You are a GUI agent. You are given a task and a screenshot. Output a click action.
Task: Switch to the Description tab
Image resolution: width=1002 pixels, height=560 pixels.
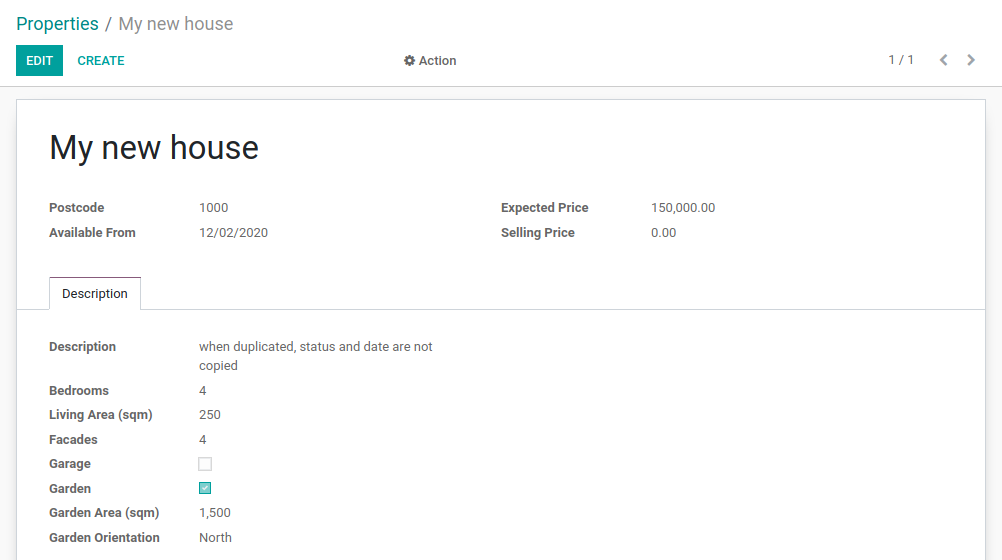tap(95, 294)
